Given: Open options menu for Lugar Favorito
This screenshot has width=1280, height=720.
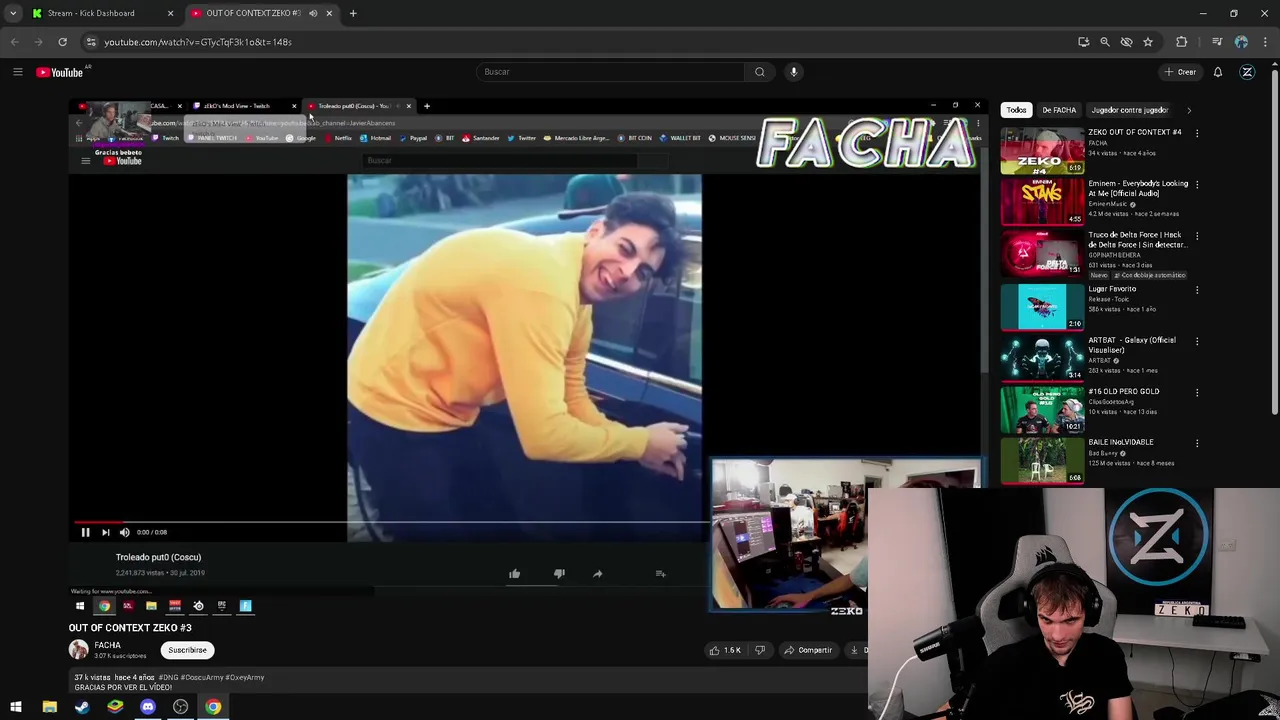Looking at the screenshot, I should click(x=1197, y=289).
